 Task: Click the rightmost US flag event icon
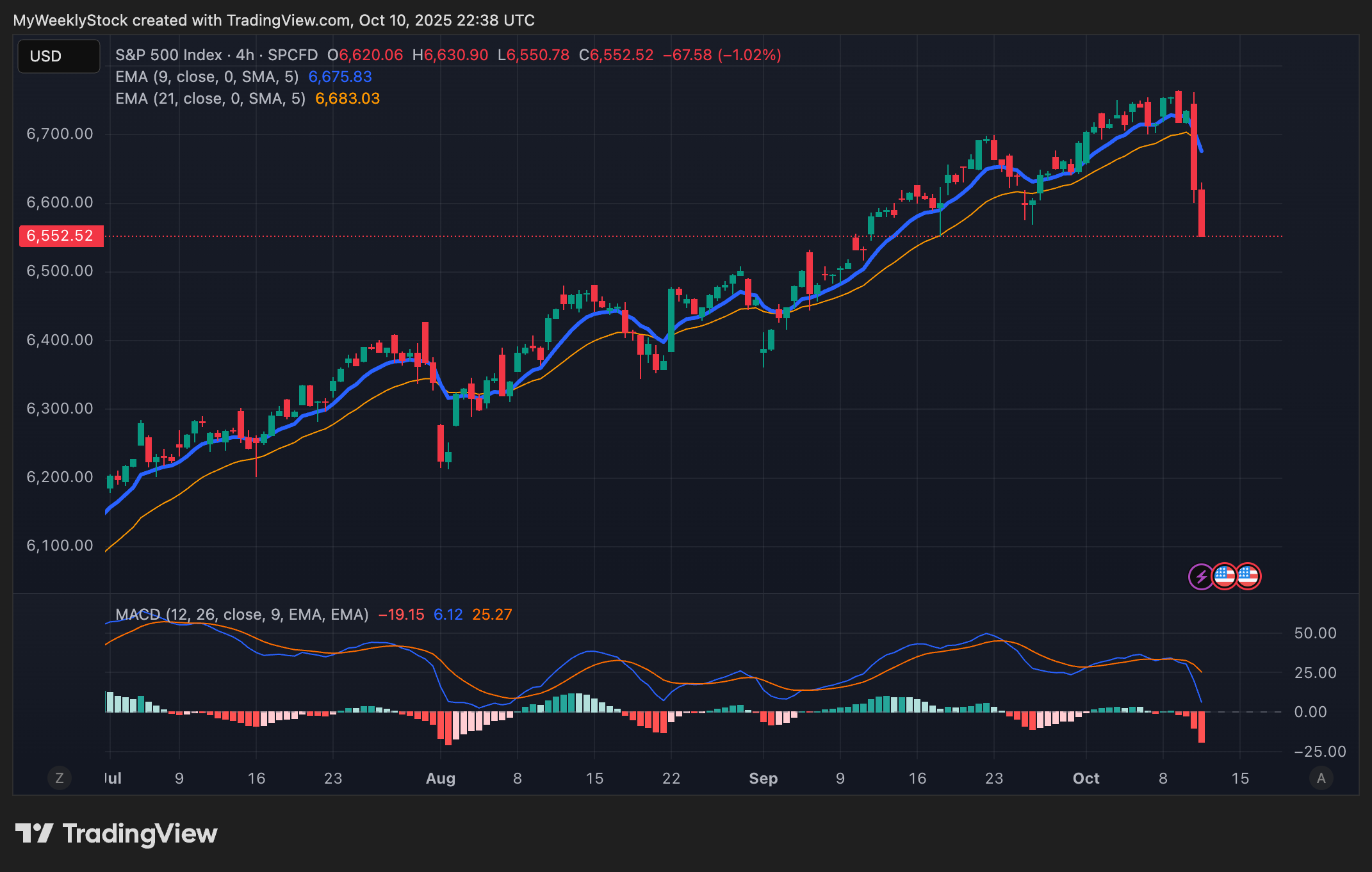click(1248, 576)
